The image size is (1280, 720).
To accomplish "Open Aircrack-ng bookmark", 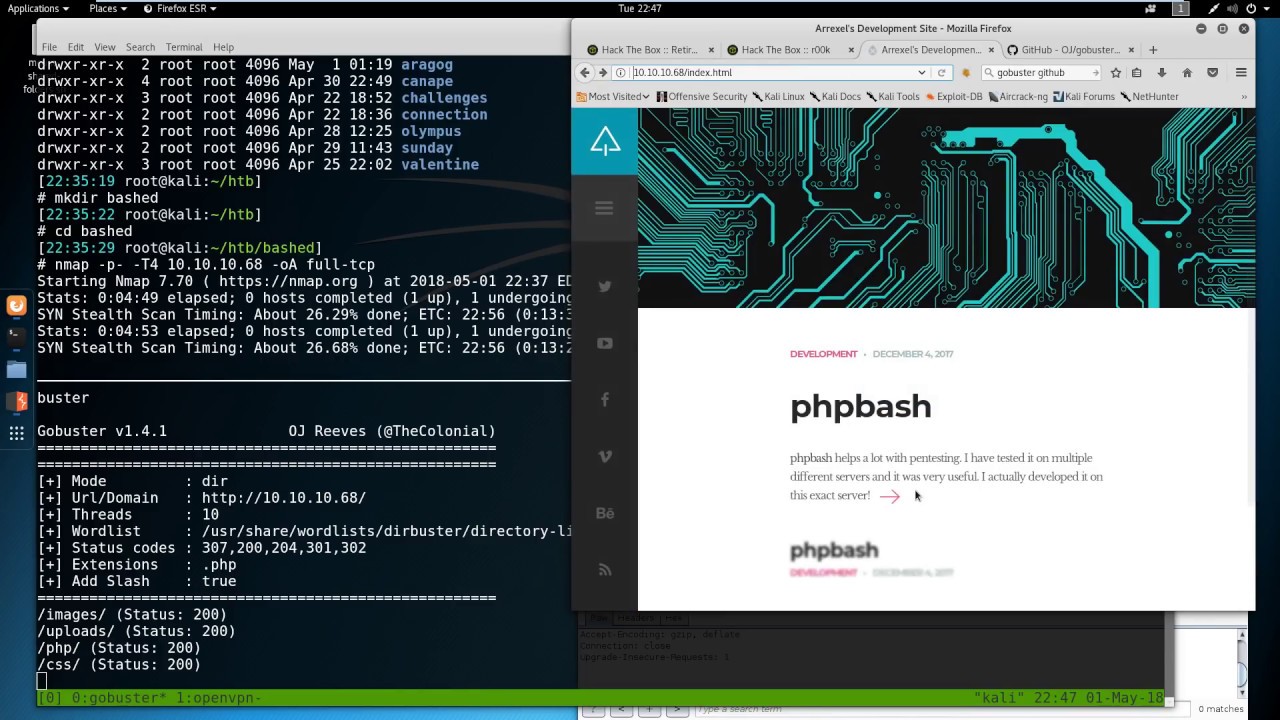I will pyautogui.click(x=1019, y=96).
